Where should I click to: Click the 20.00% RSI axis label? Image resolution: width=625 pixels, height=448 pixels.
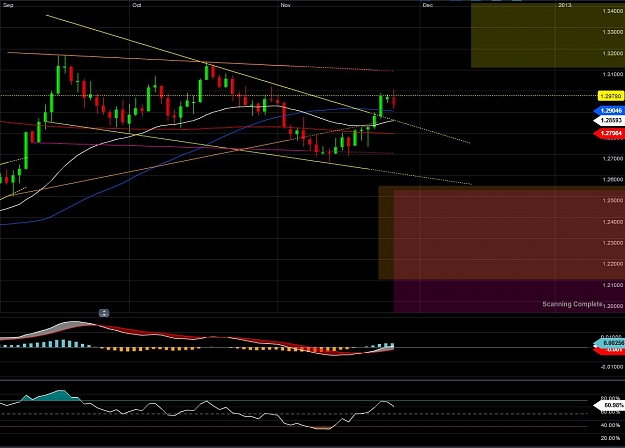[610, 438]
